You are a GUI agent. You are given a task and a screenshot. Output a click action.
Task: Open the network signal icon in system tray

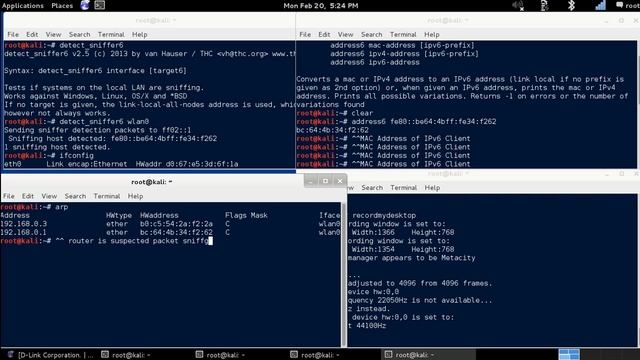point(600,5)
